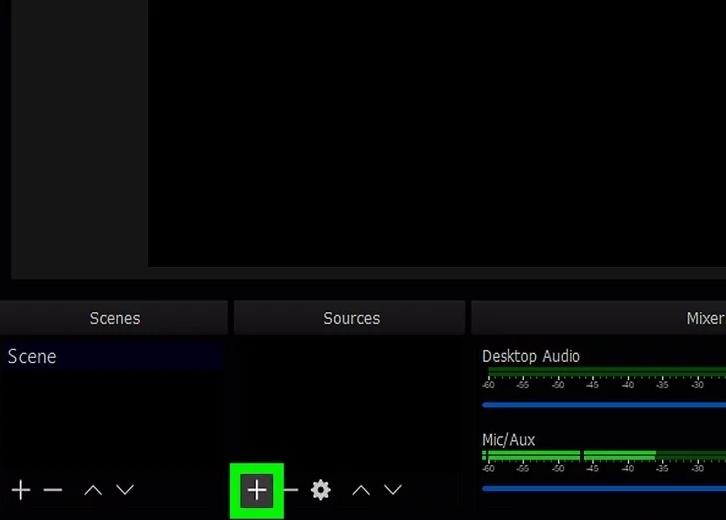The height and width of the screenshot is (520, 726).
Task: Add a new scene with the plus icon
Action: tap(21, 490)
